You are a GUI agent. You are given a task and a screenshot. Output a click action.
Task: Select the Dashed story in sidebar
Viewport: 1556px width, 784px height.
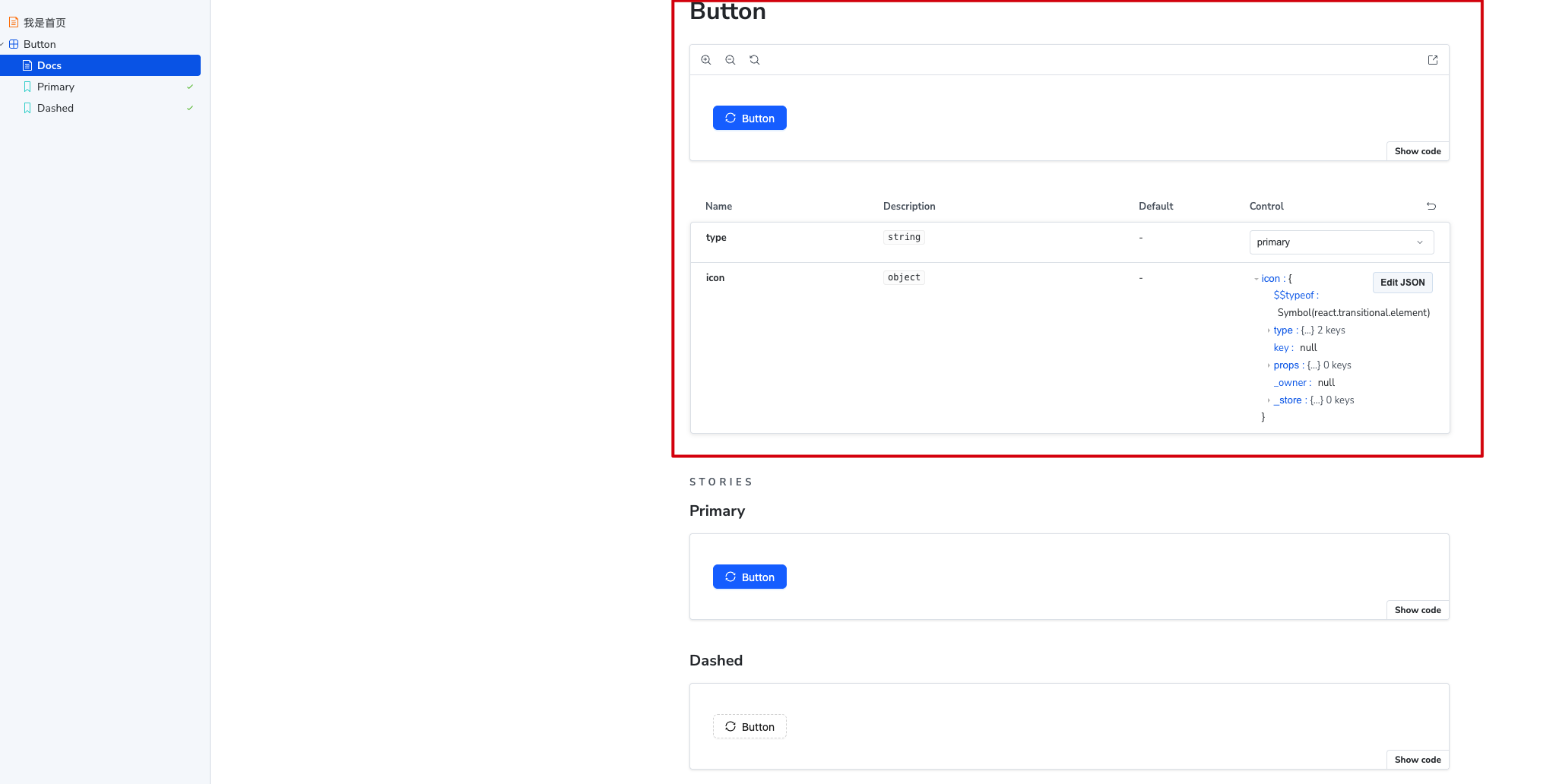[55, 108]
